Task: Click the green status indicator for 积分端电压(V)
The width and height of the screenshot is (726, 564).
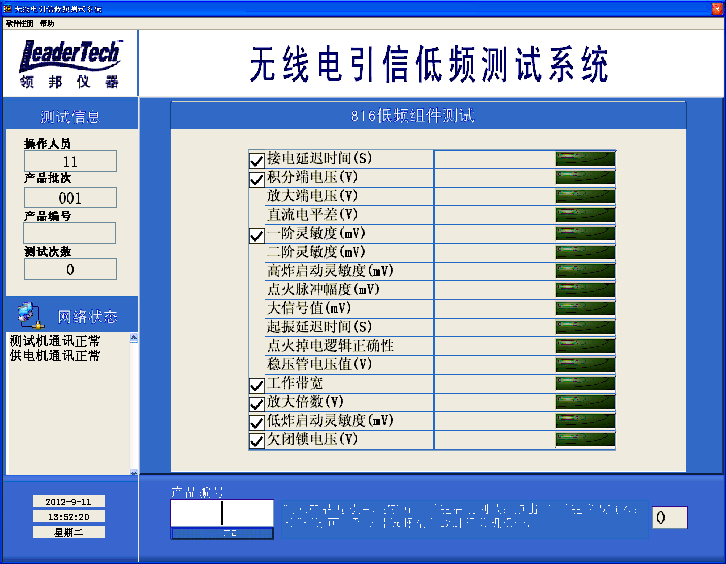Action: 585,177
